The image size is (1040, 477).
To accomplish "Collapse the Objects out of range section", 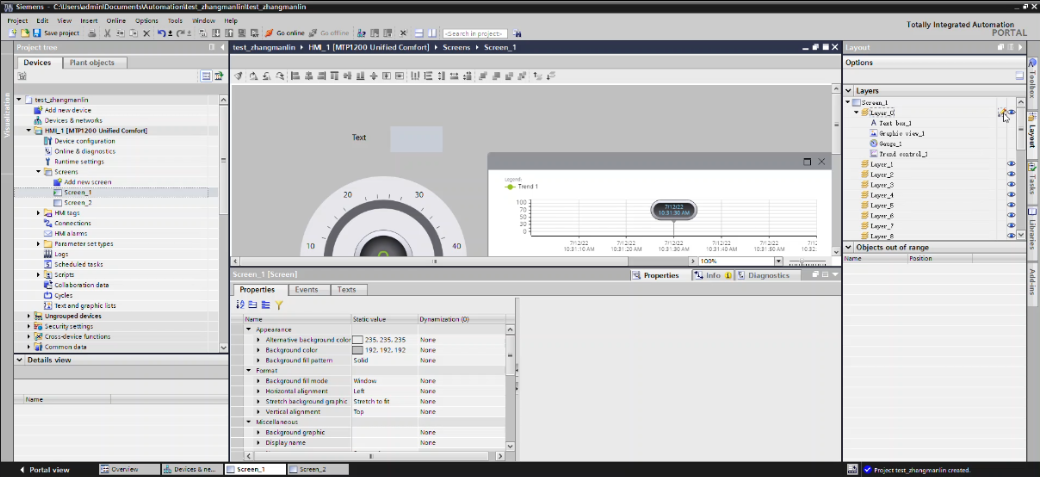I will point(849,247).
